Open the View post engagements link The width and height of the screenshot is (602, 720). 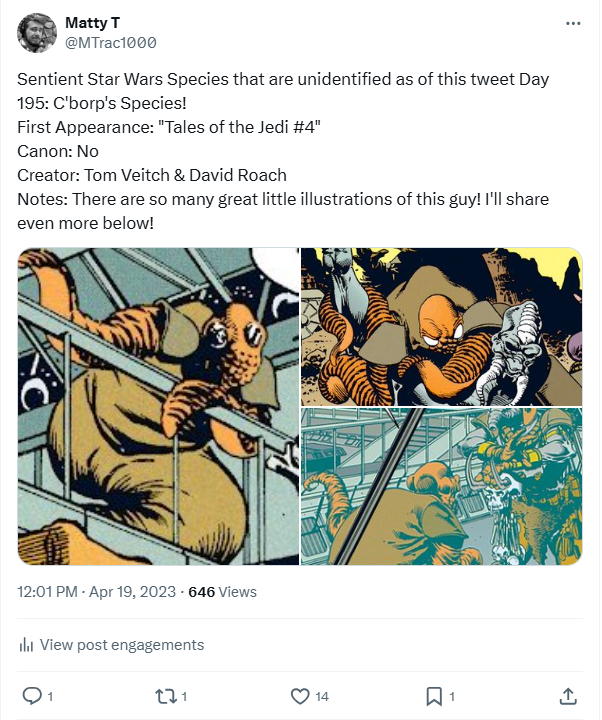[120, 645]
